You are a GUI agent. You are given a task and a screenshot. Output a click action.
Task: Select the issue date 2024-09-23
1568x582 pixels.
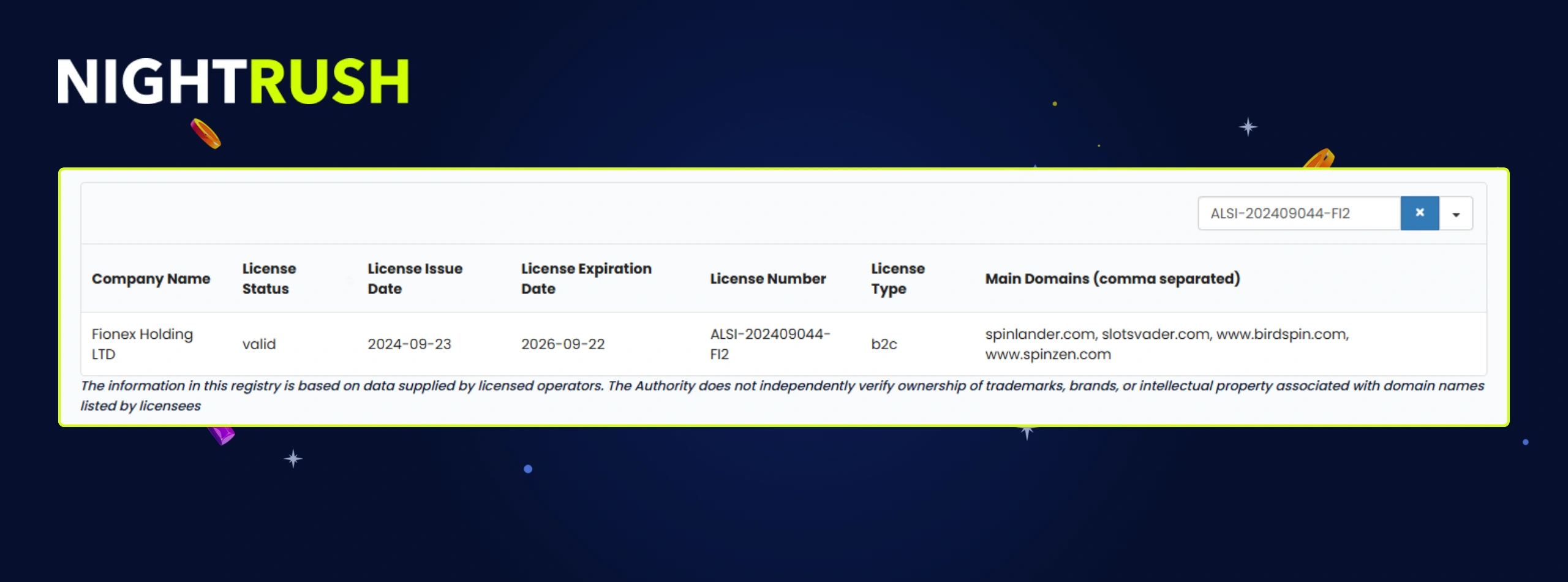pos(409,344)
